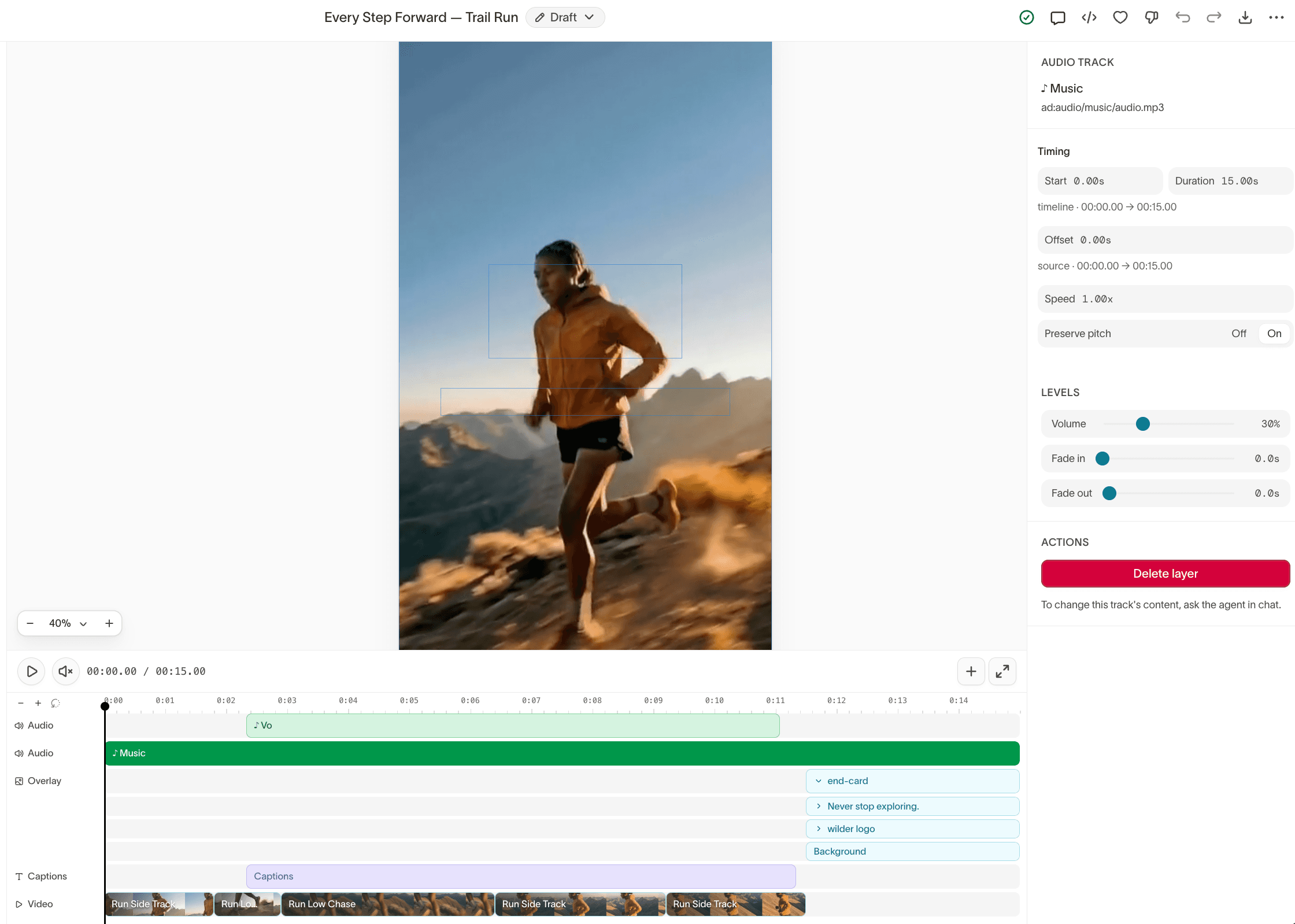The width and height of the screenshot is (1295, 924).
Task: Select the Background overlay clip
Action: coord(912,852)
